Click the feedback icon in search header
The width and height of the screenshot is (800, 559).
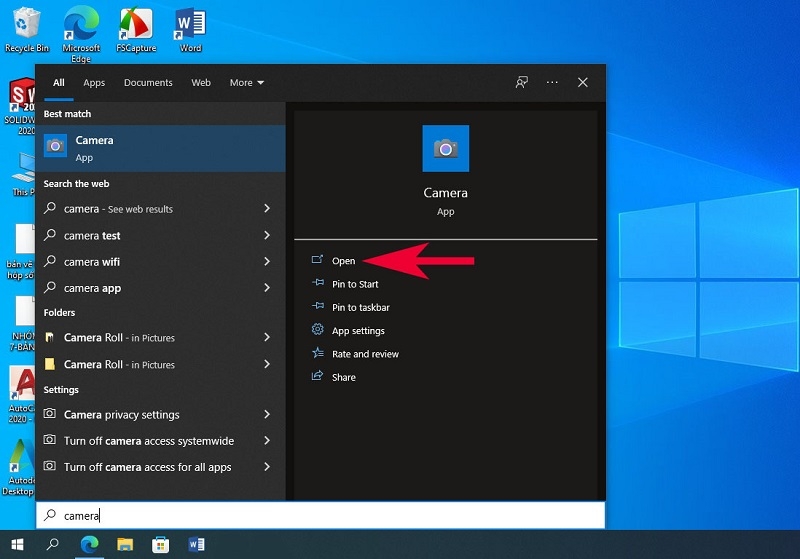click(521, 83)
